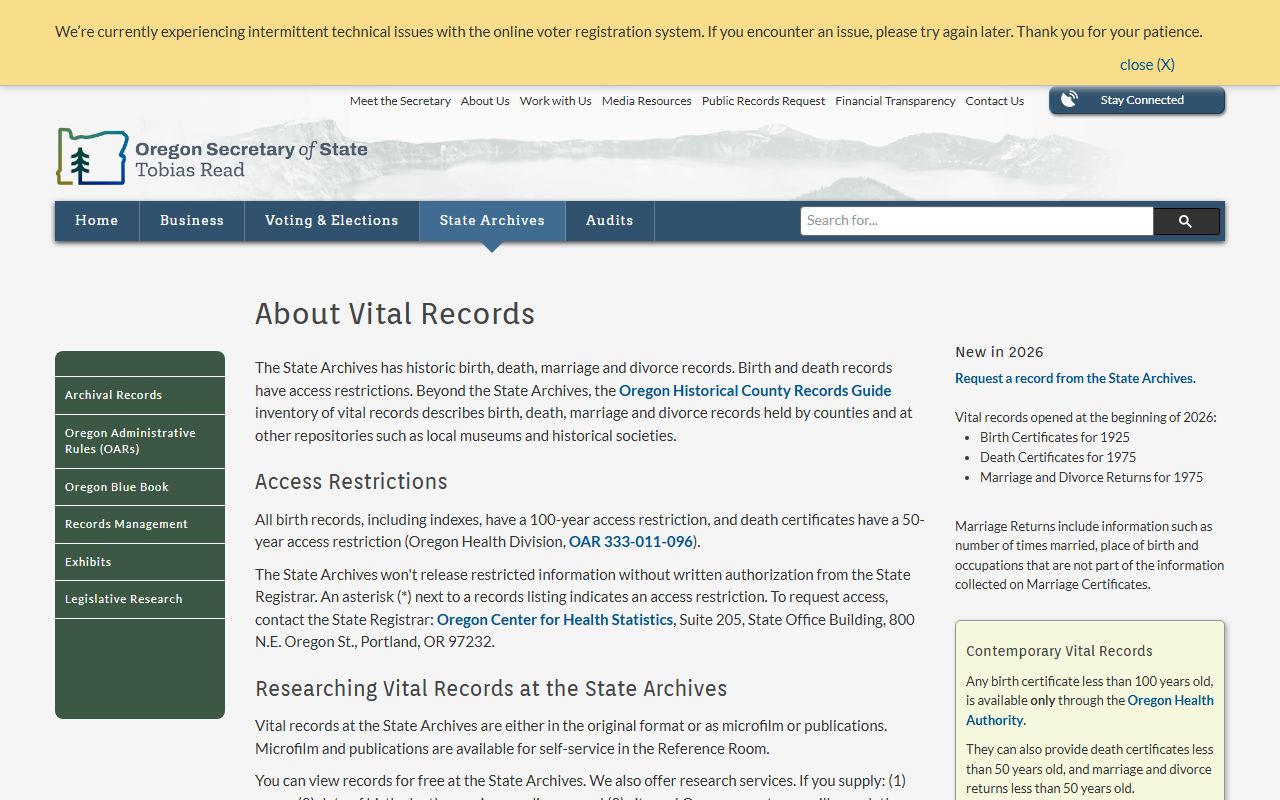Click the Contact Us link
Screen dimensions: 1280x800
(995, 101)
